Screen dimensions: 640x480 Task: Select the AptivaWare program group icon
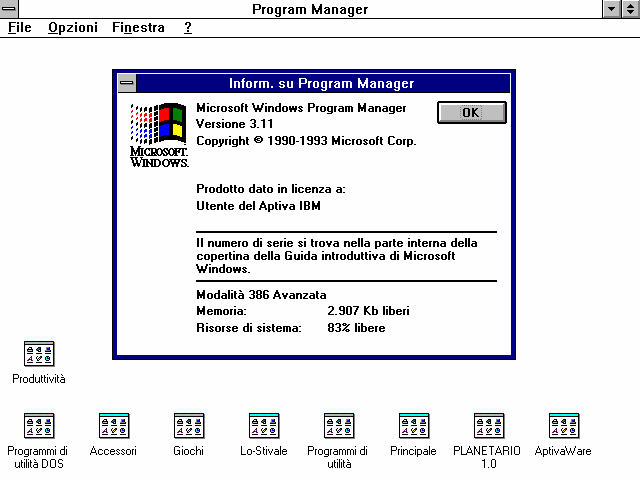564,425
